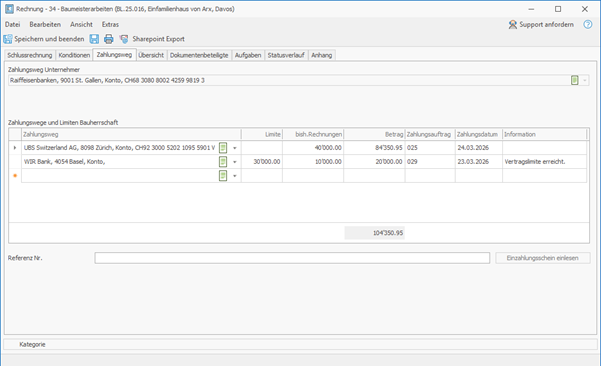This screenshot has width=601, height=366.
Task: Switch to the Konditionen tab
Action: (x=74, y=55)
